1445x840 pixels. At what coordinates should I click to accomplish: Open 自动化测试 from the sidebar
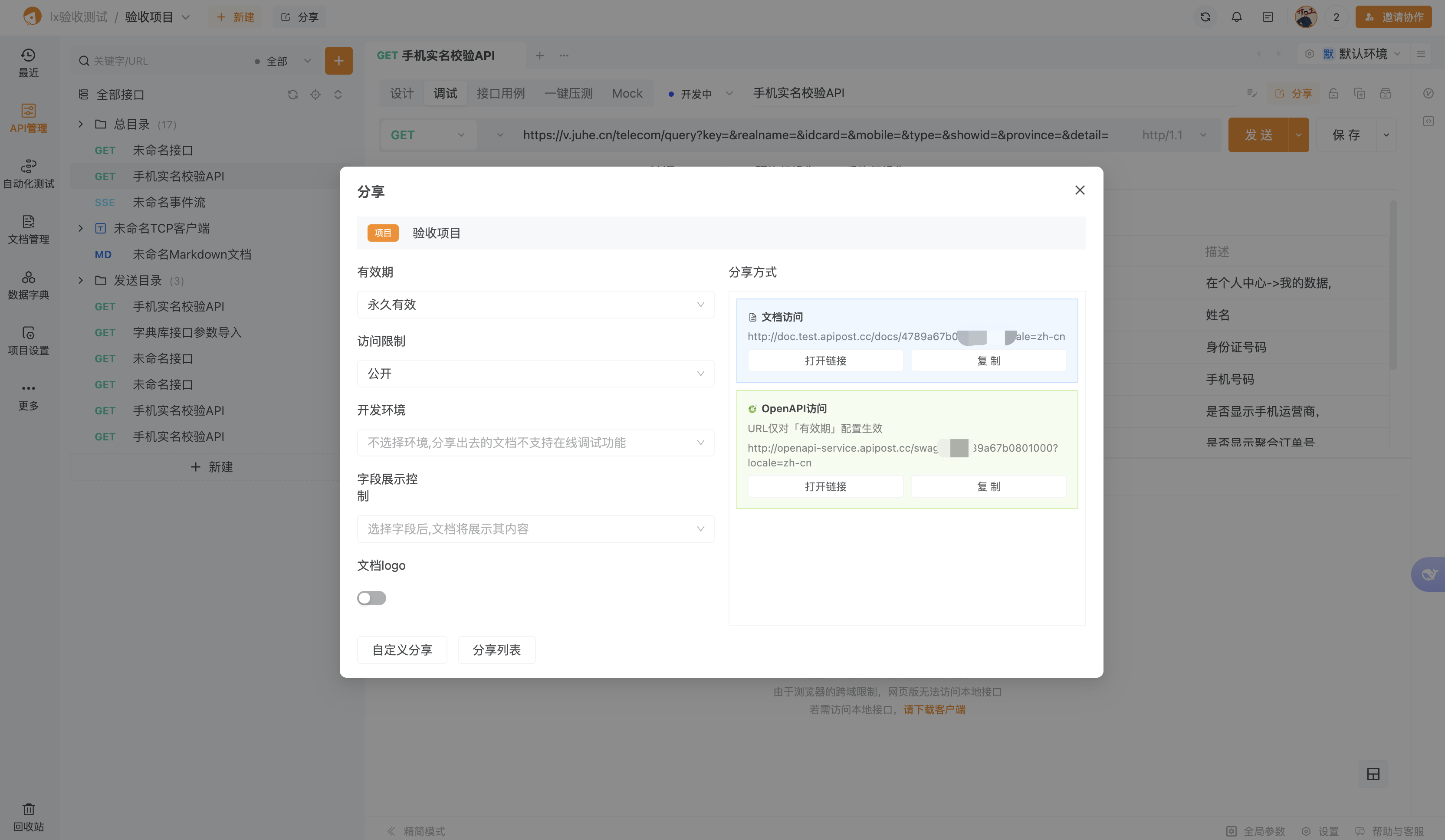(28, 174)
